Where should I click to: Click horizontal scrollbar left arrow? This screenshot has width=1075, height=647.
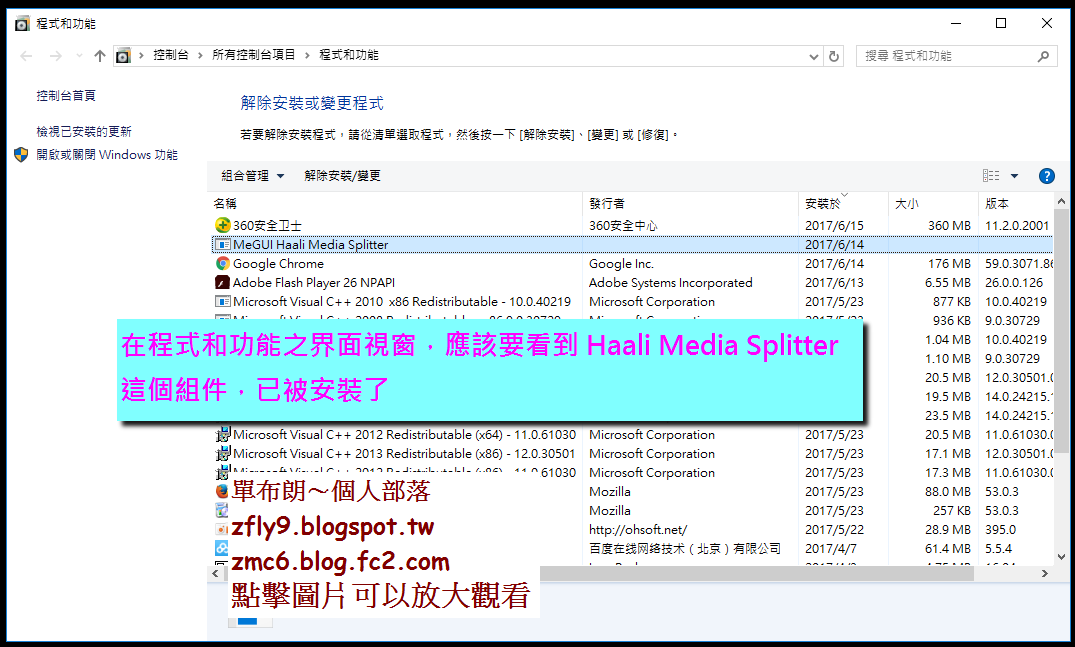tap(216, 573)
